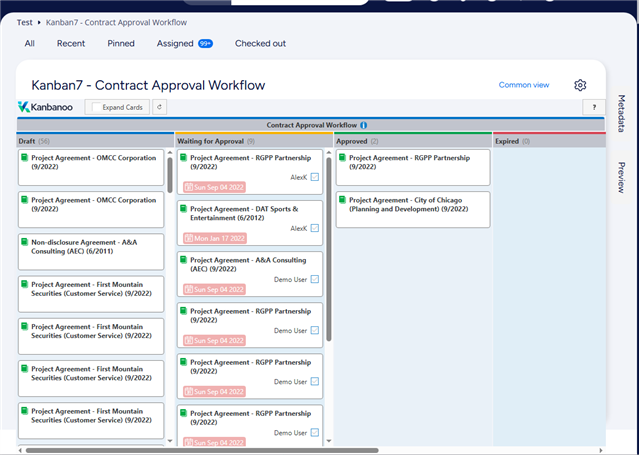
Task: Open DAT Sports & Entertainment (6/2012) card
Action: (x=250, y=223)
